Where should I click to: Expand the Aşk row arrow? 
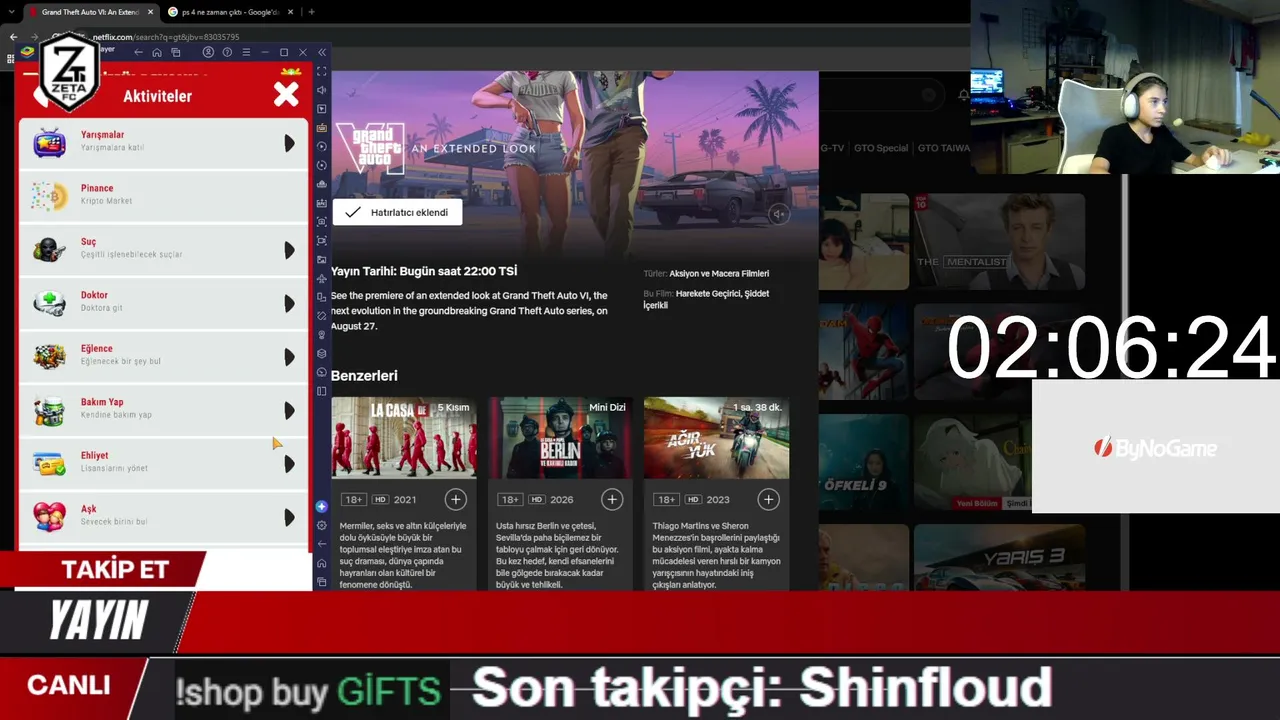tap(289, 517)
